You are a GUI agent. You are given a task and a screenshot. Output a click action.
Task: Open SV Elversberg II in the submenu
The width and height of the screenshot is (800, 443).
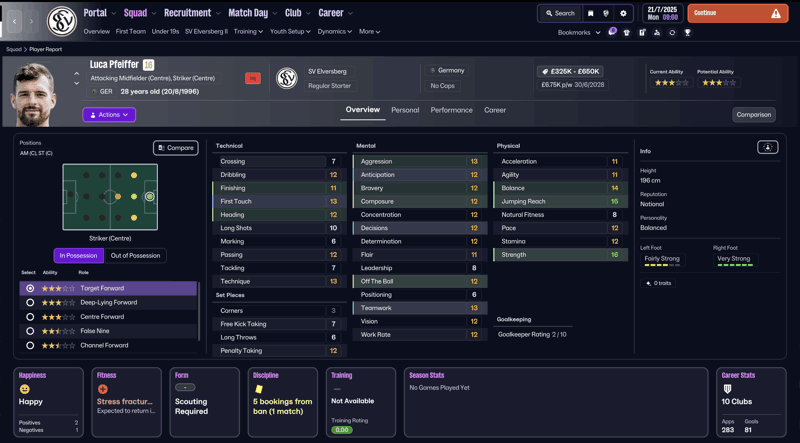pos(206,32)
